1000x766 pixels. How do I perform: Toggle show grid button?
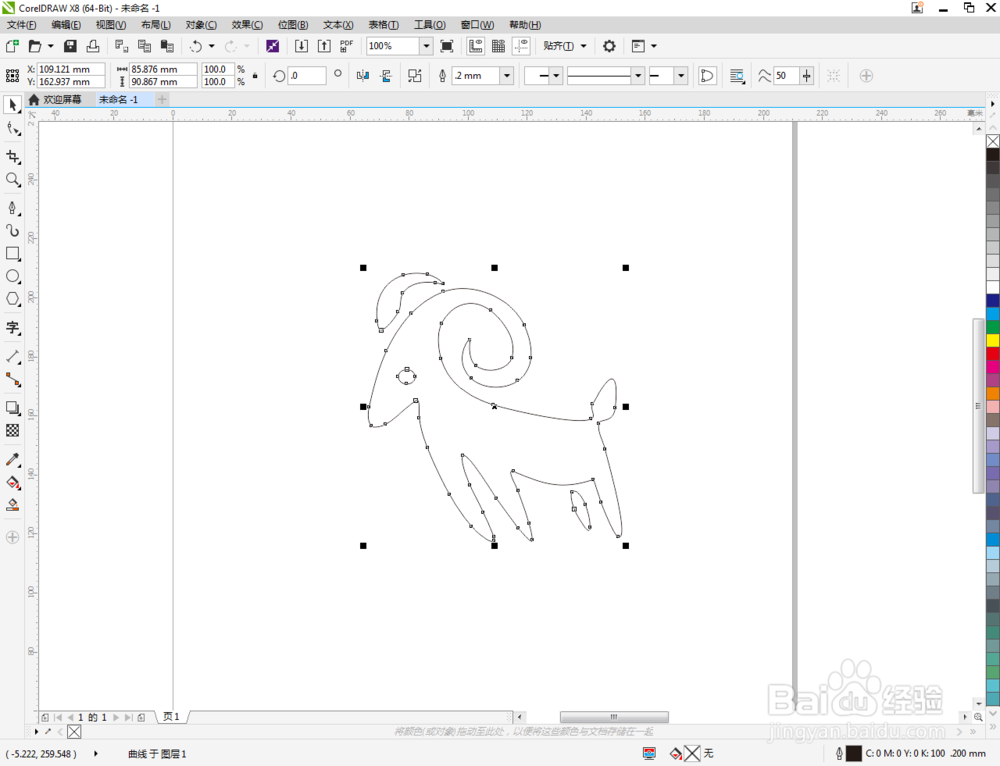(x=498, y=46)
